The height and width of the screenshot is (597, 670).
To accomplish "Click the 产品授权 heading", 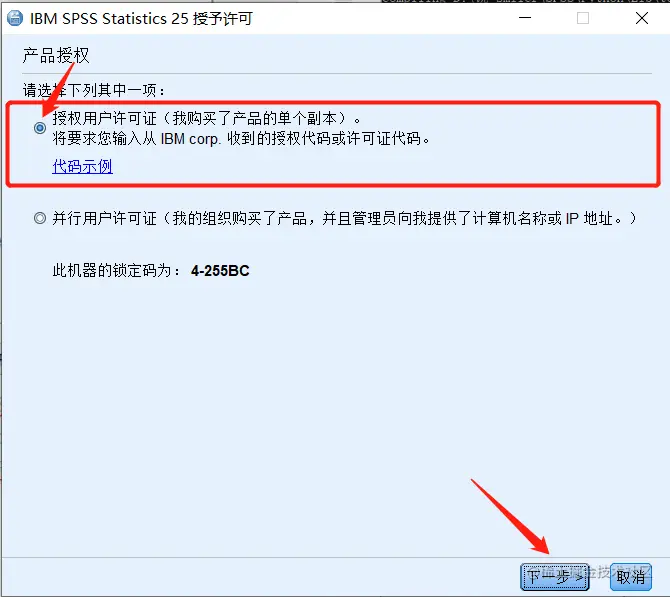I will click(56, 56).
